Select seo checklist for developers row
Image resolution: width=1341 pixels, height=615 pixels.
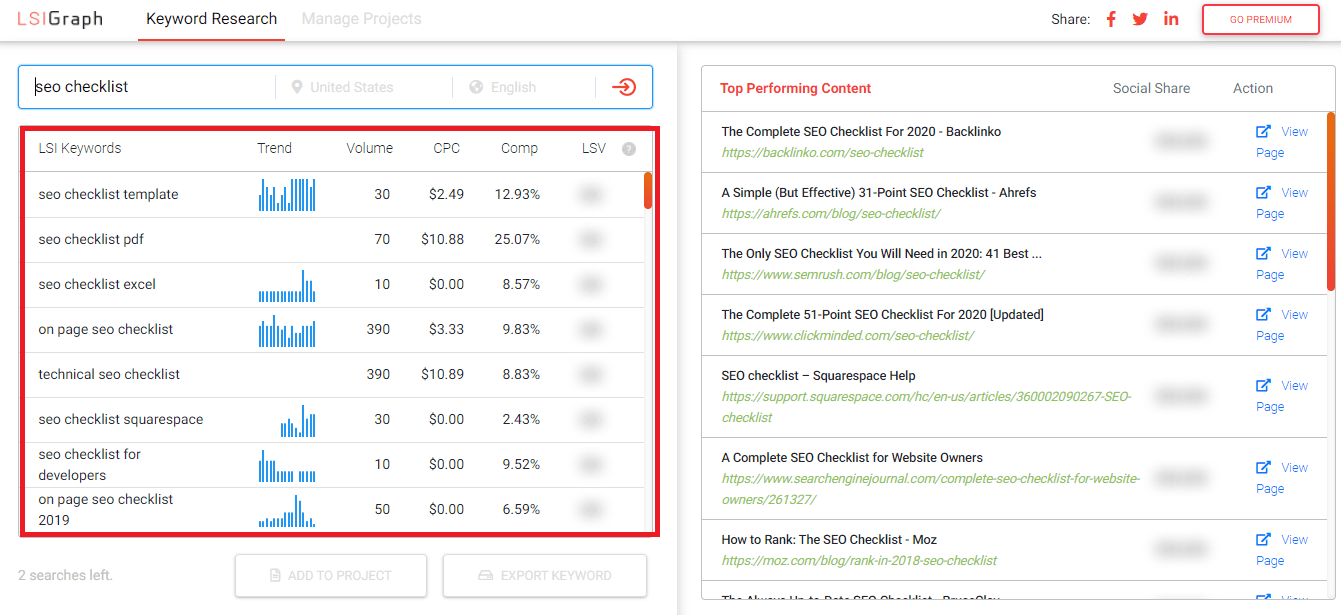(335, 464)
